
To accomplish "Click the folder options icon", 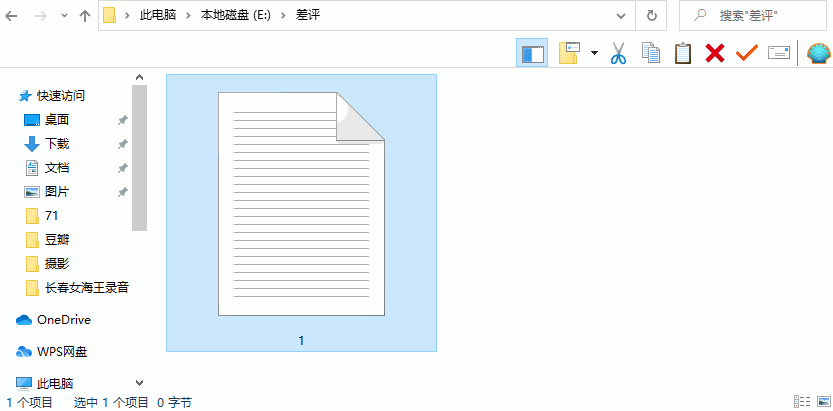I will [x=570, y=53].
